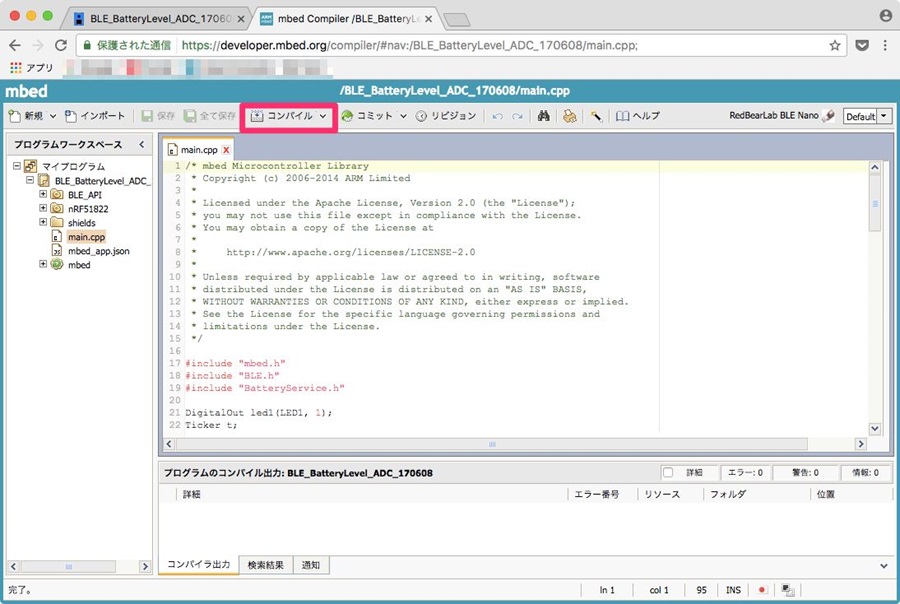This screenshot has height=604, width=900.
Task: Click the browser reload icon
Action: pyautogui.click(x=61, y=45)
